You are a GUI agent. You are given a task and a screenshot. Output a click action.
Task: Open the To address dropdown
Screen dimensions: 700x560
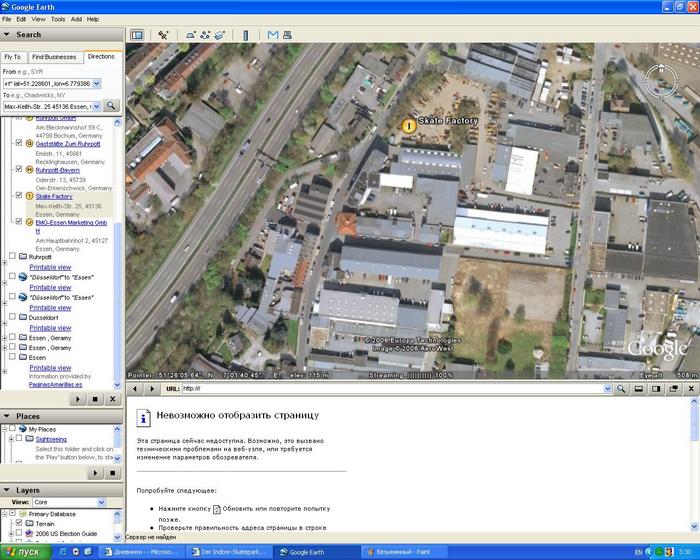pos(96,106)
